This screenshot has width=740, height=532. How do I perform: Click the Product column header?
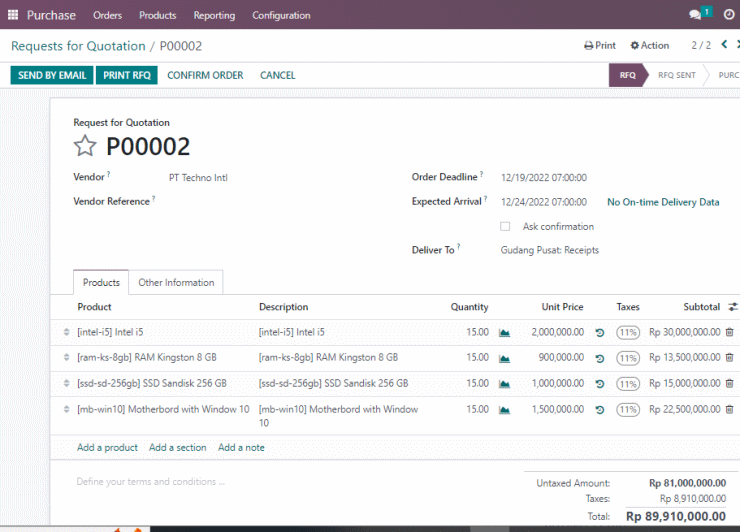coord(94,307)
